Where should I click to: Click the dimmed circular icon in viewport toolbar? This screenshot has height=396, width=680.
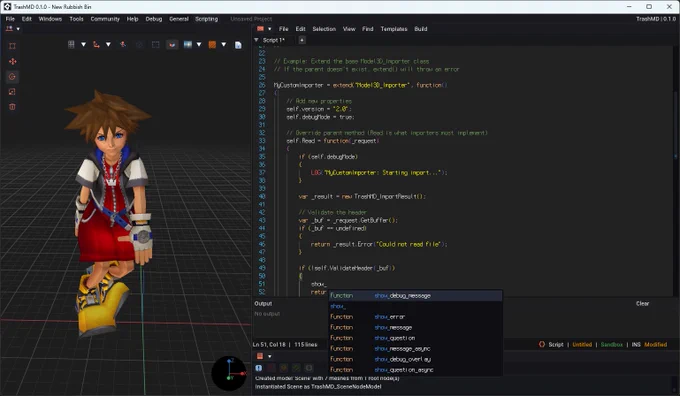tap(139, 44)
